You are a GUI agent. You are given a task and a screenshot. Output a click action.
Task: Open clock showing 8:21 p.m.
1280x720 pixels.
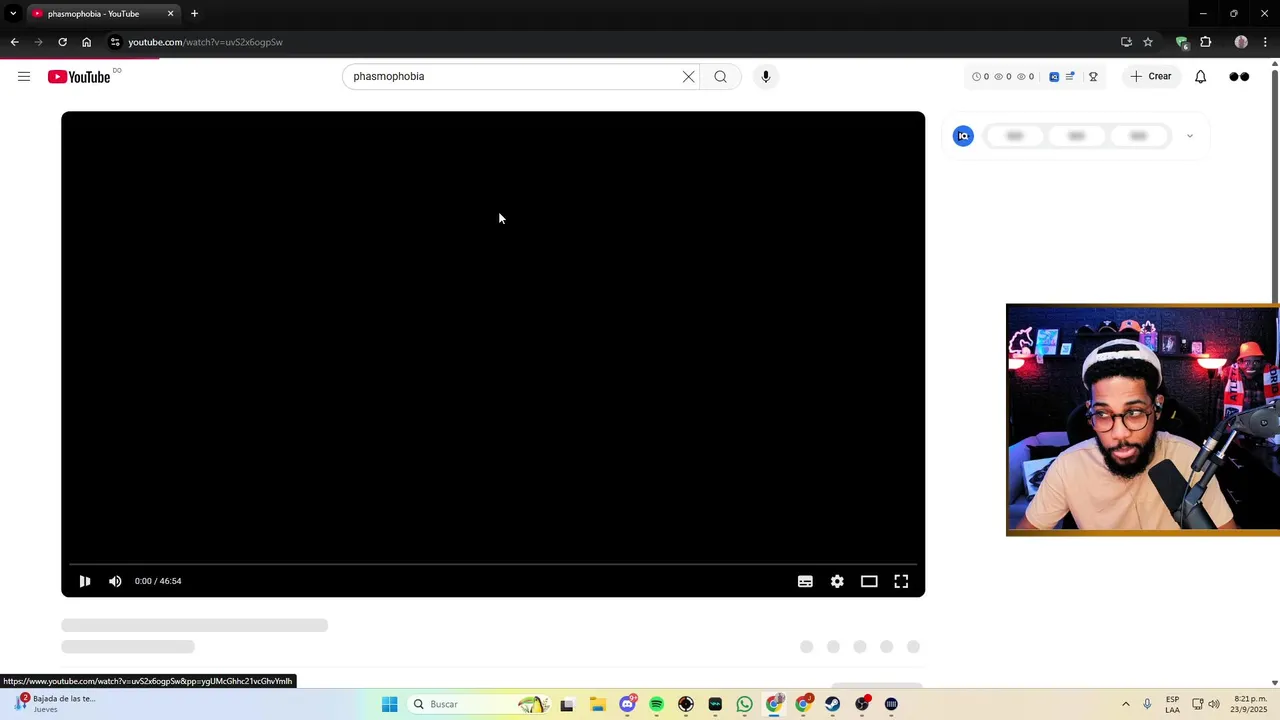click(1250, 704)
